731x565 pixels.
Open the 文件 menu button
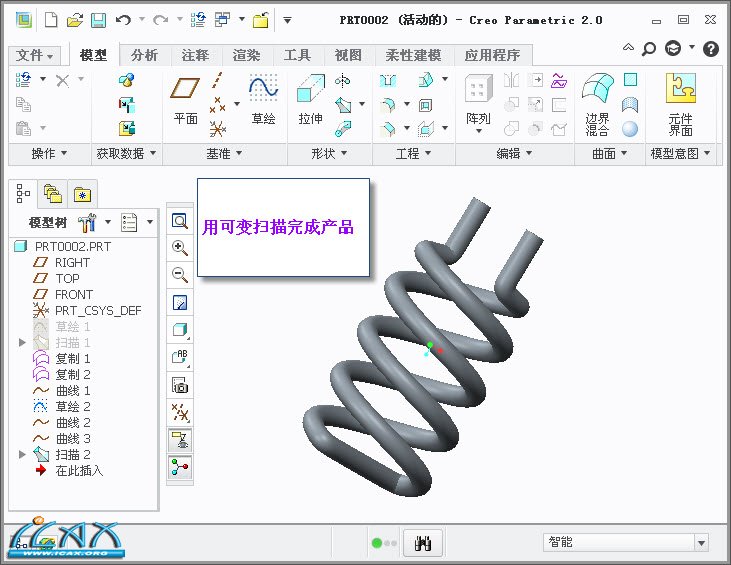point(37,55)
